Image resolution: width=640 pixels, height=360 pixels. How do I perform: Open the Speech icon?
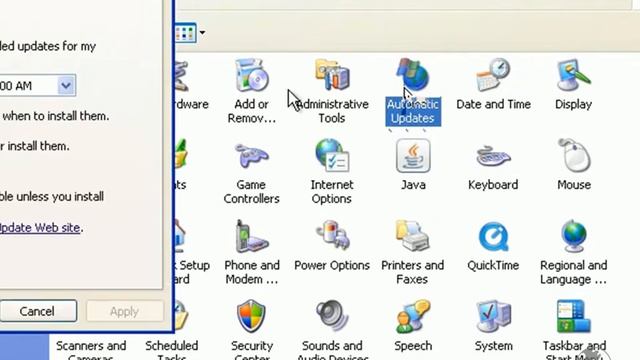tap(413, 316)
